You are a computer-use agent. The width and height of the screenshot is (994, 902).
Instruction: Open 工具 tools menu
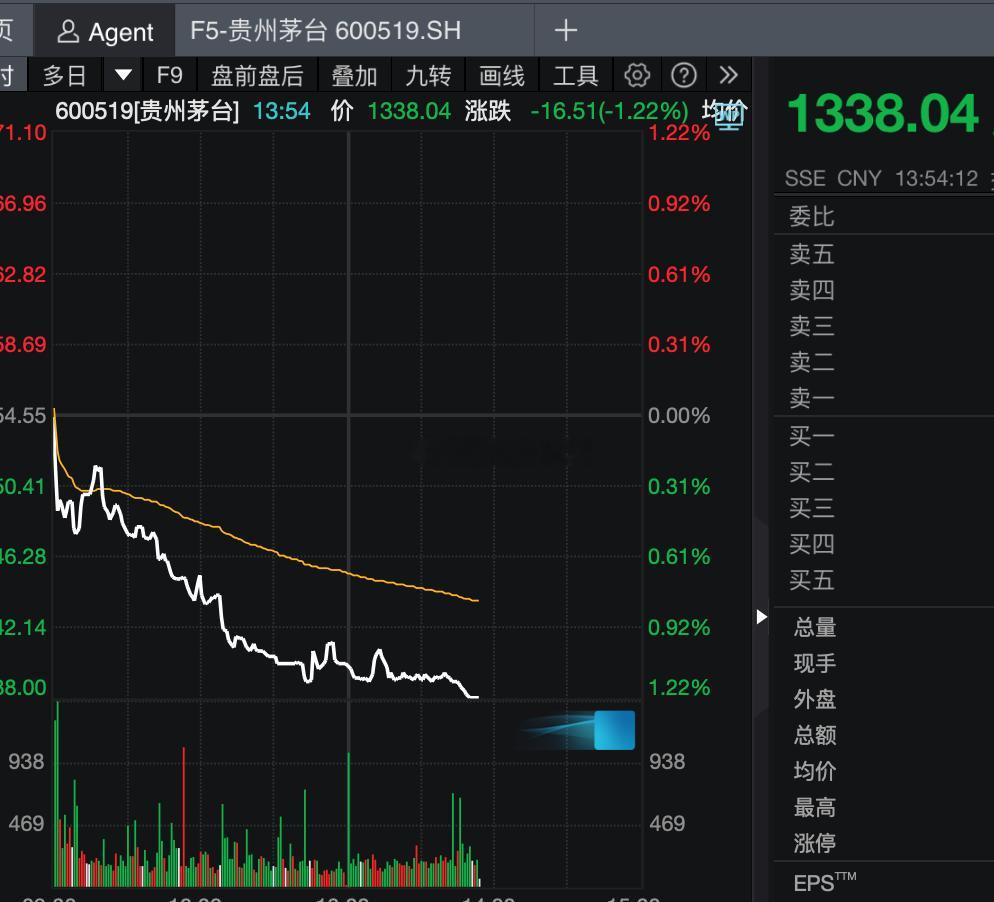(x=576, y=75)
